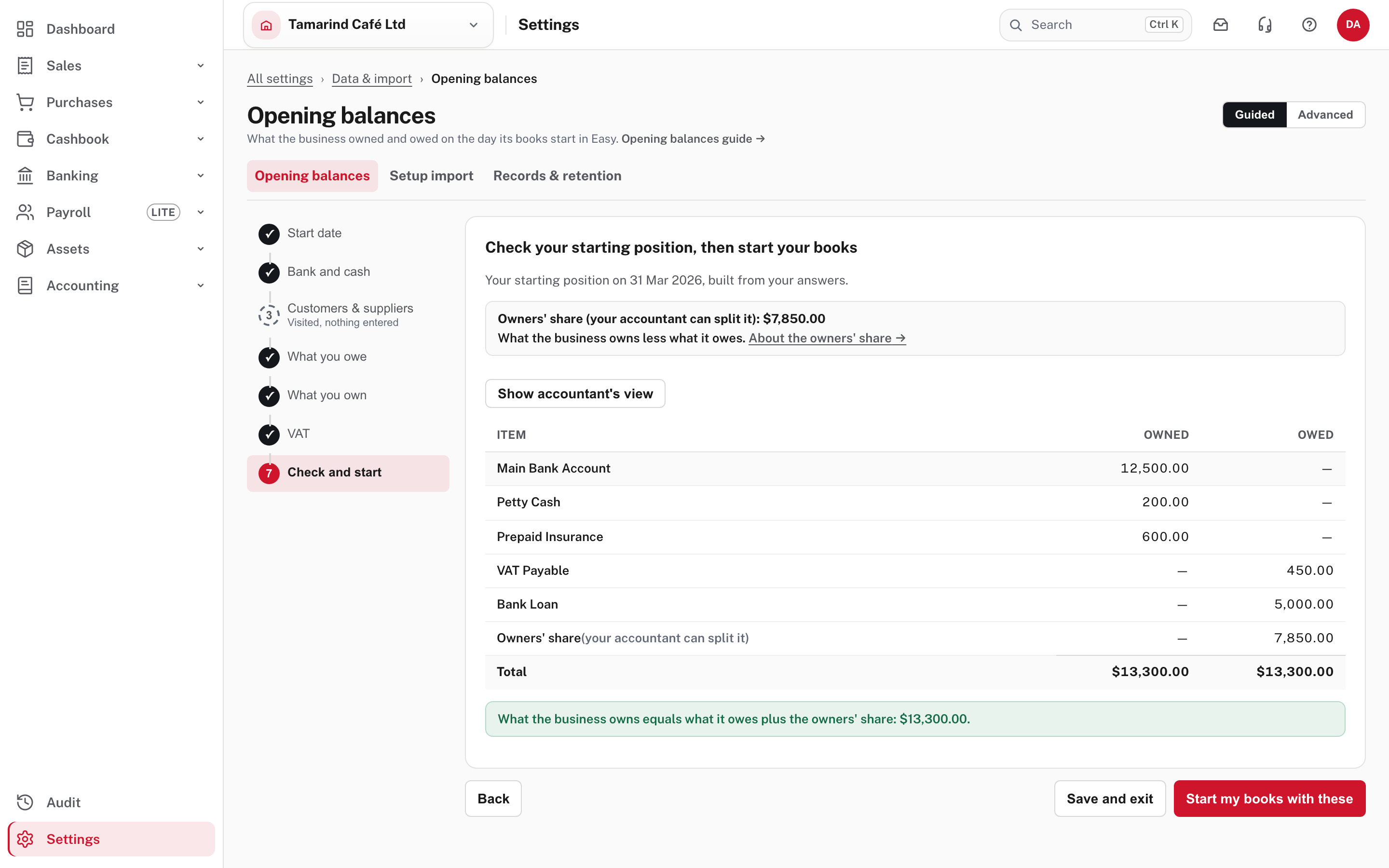Go to the Bank and cash step
Screen dimensions: 1389x868
[348, 272]
